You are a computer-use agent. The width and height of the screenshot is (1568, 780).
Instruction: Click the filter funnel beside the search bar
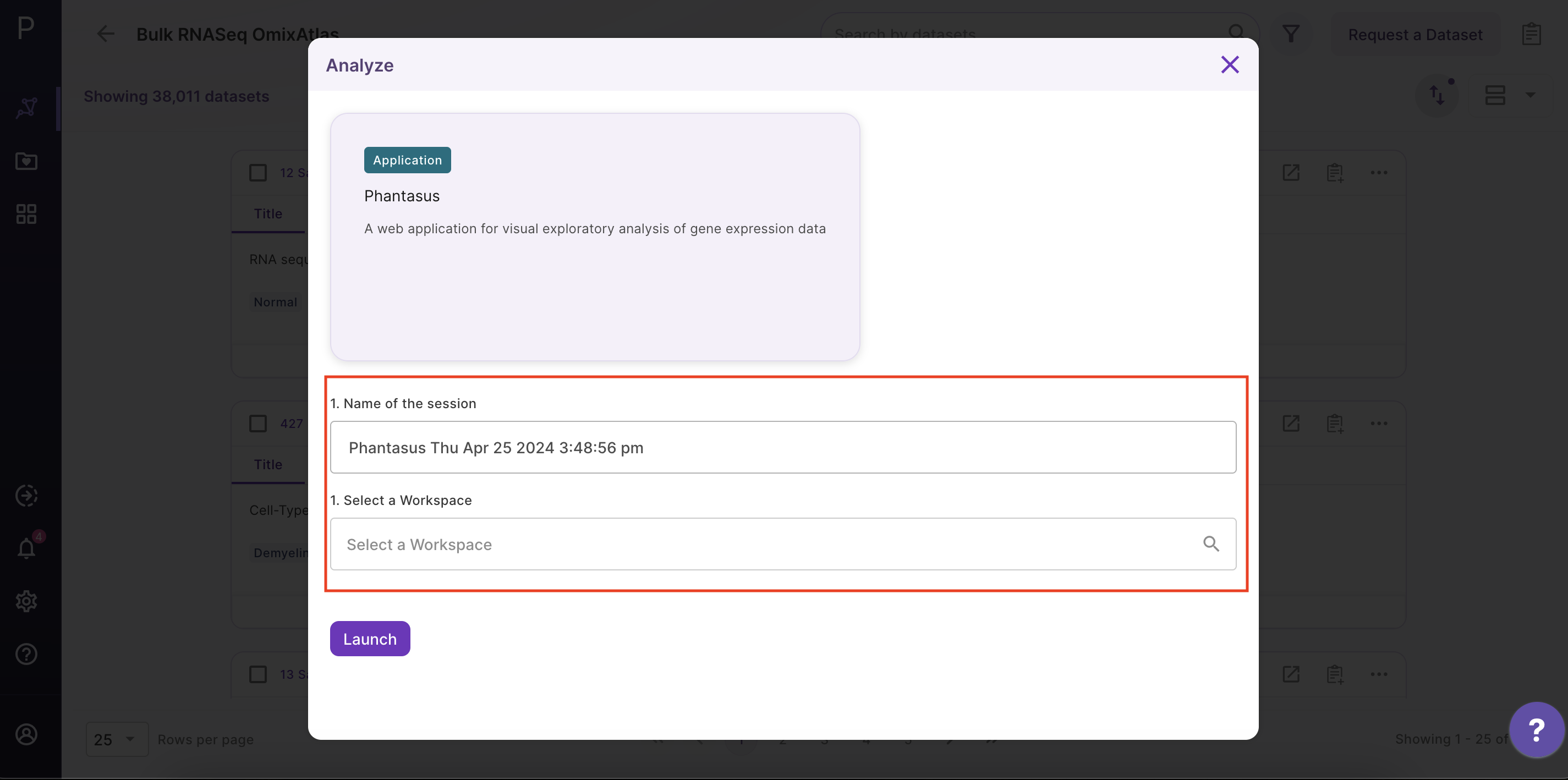pos(1291,34)
